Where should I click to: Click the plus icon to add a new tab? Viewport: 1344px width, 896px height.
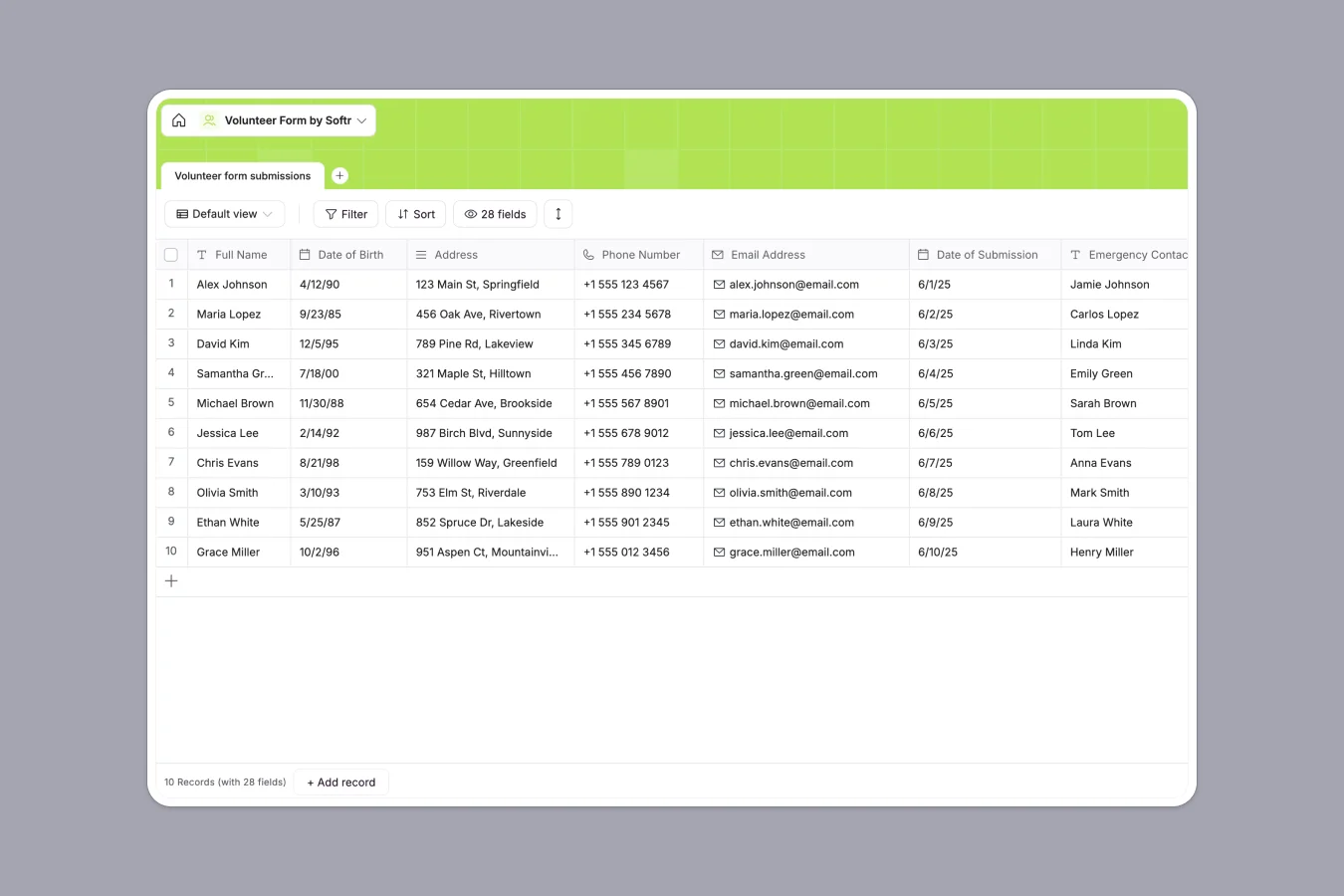pyautogui.click(x=339, y=174)
